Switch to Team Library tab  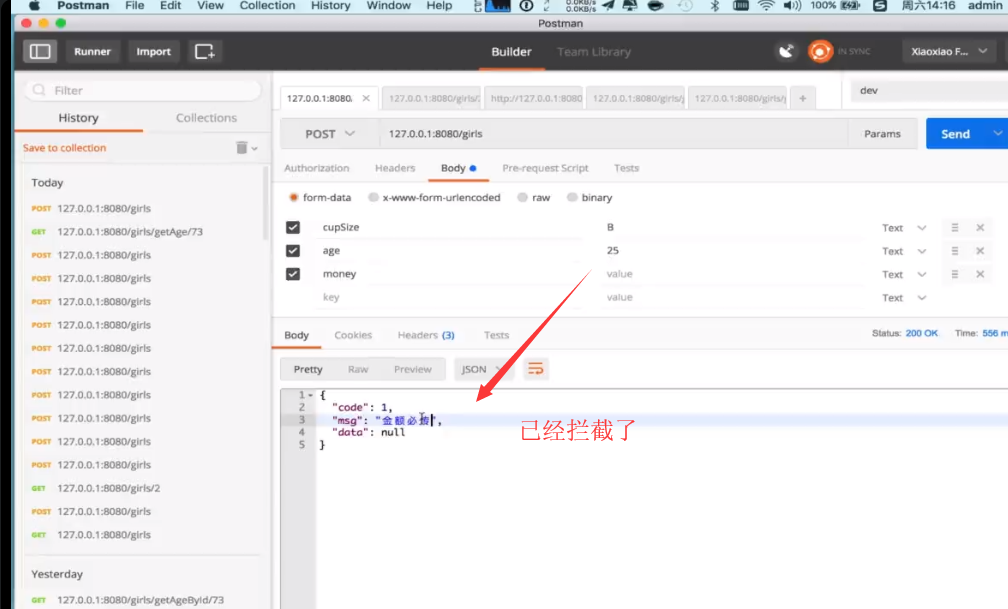[x=593, y=51]
